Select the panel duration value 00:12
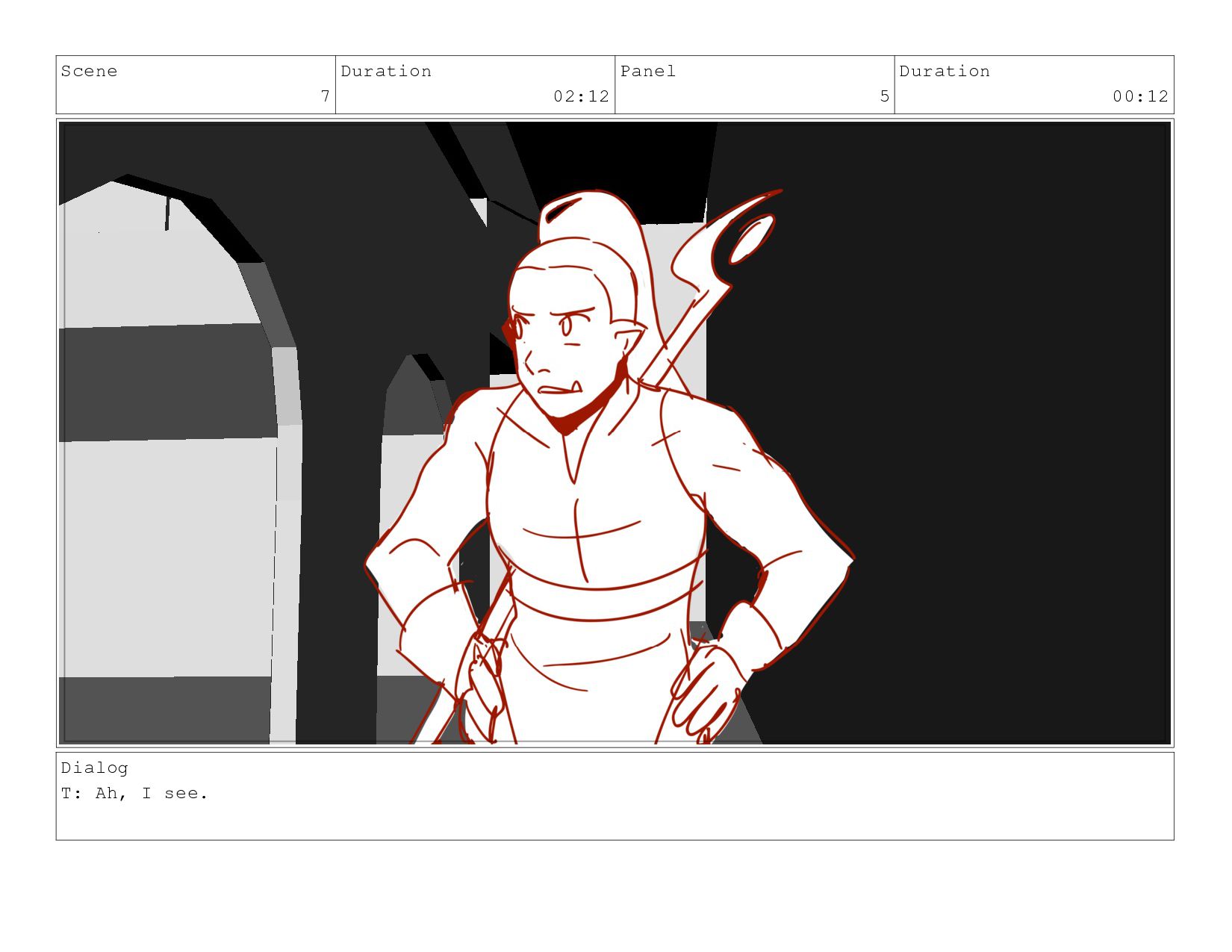Screen dimensions: 1232x952 [1140, 96]
